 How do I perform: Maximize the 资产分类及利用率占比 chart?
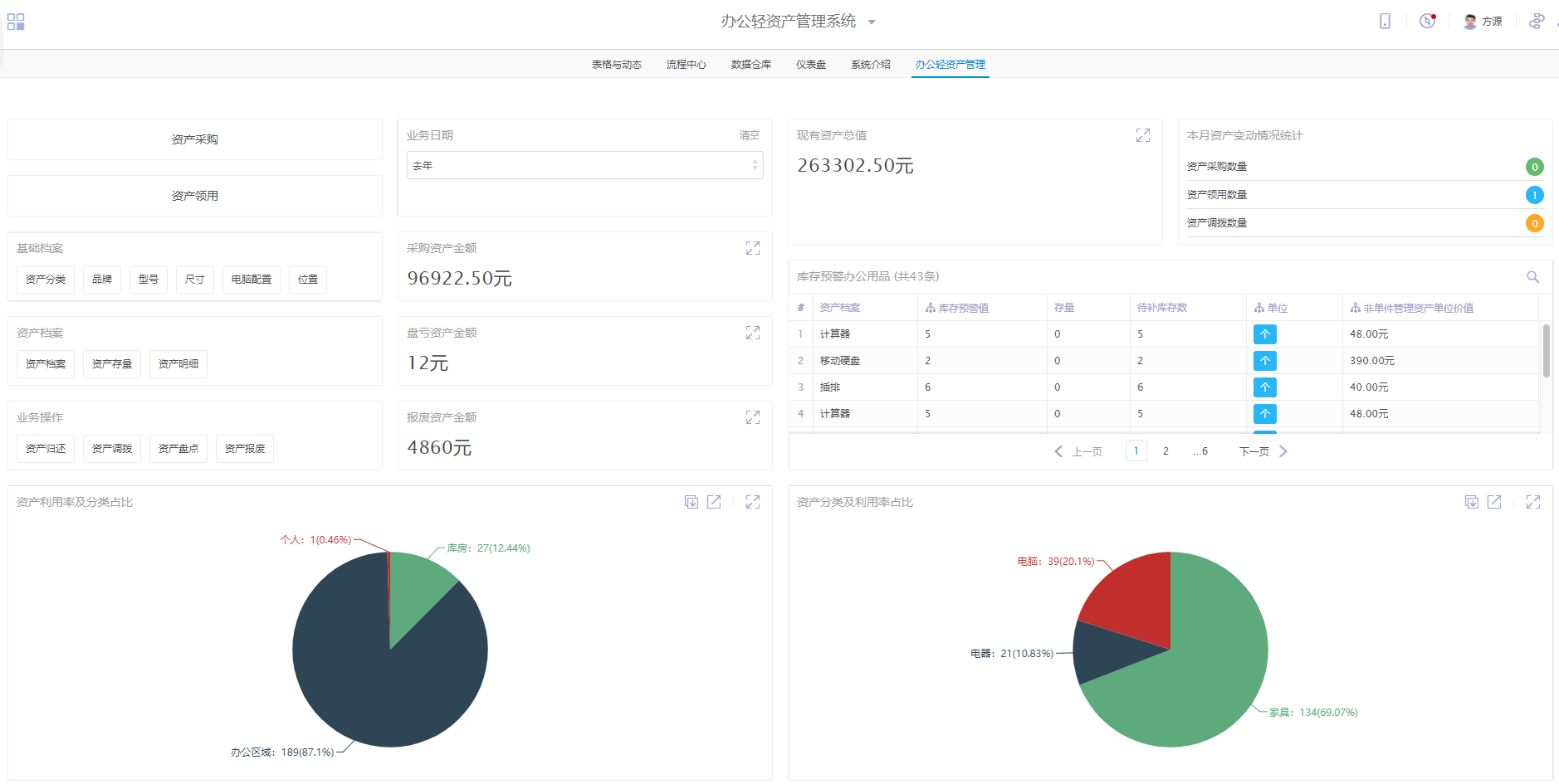coord(1533,502)
